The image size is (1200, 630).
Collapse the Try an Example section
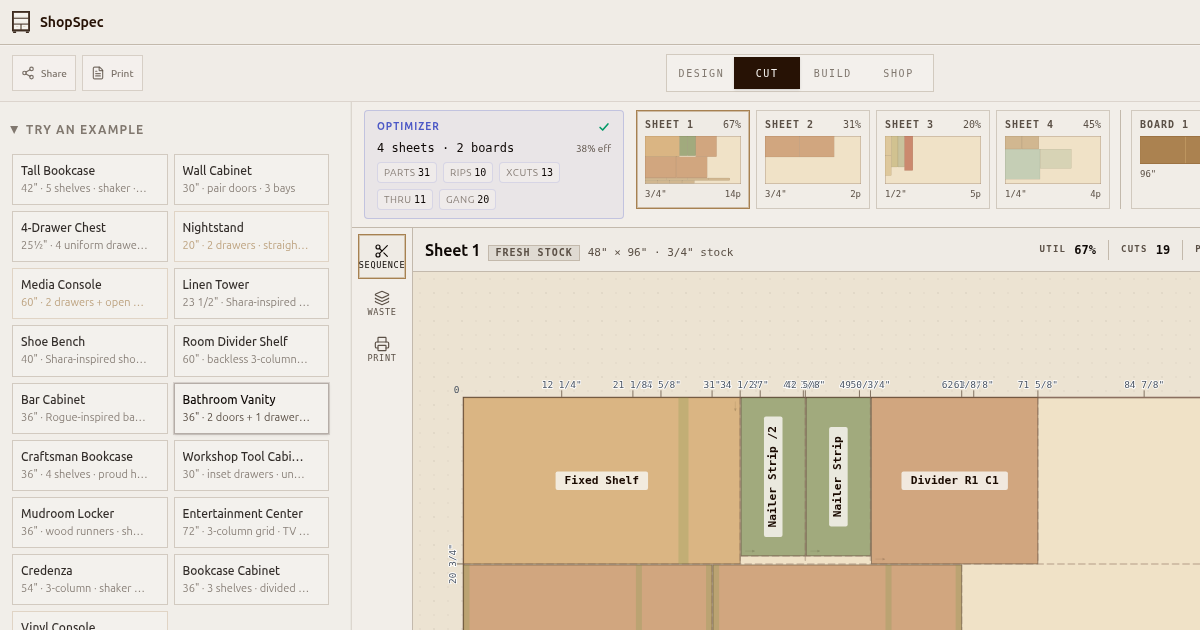[77, 130]
